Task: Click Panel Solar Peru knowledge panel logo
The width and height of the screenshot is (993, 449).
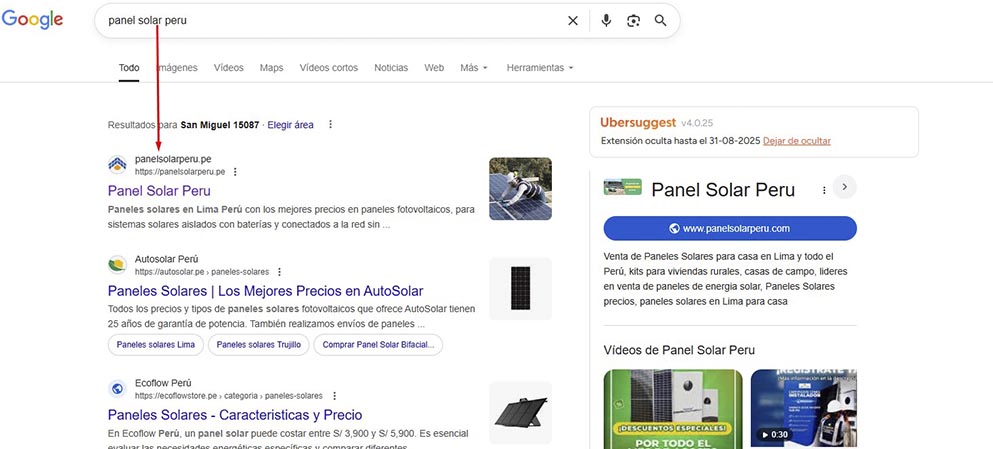Action: click(x=623, y=187)
